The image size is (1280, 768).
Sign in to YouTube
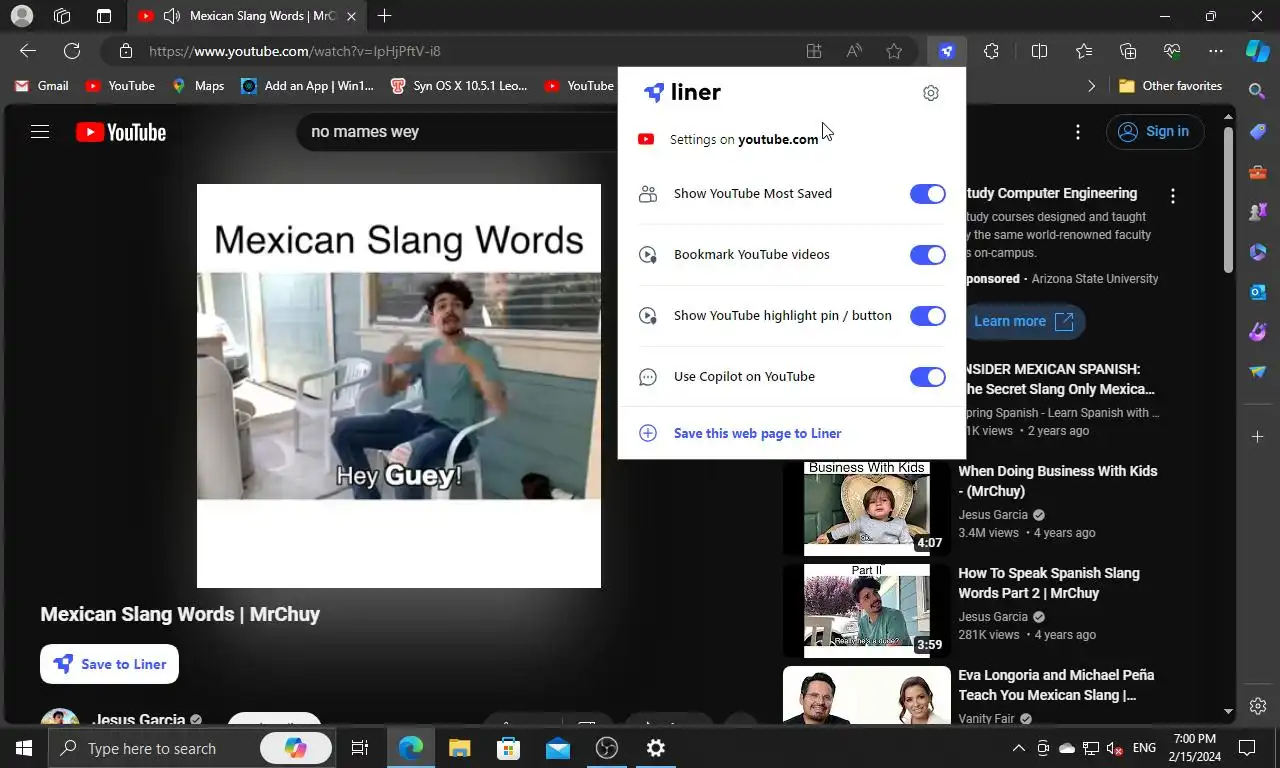pyautogui.click(x=1155, y=132)
